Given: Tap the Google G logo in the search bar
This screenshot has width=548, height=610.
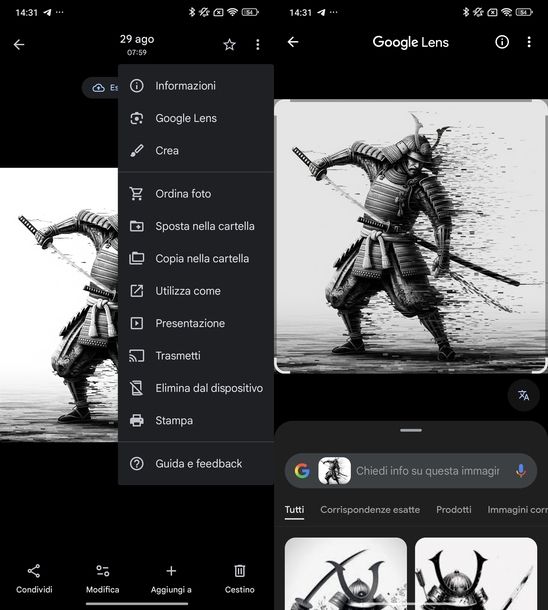Looking at the screenshot, I should pyautogui.click(x=302, y=471).
